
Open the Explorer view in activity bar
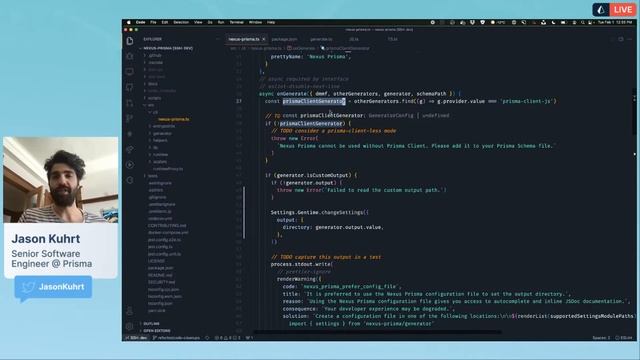click(130, 41)
